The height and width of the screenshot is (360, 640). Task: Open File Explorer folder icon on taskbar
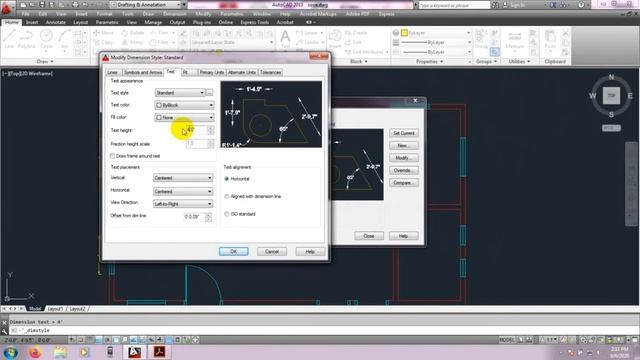tap(60, 352)
